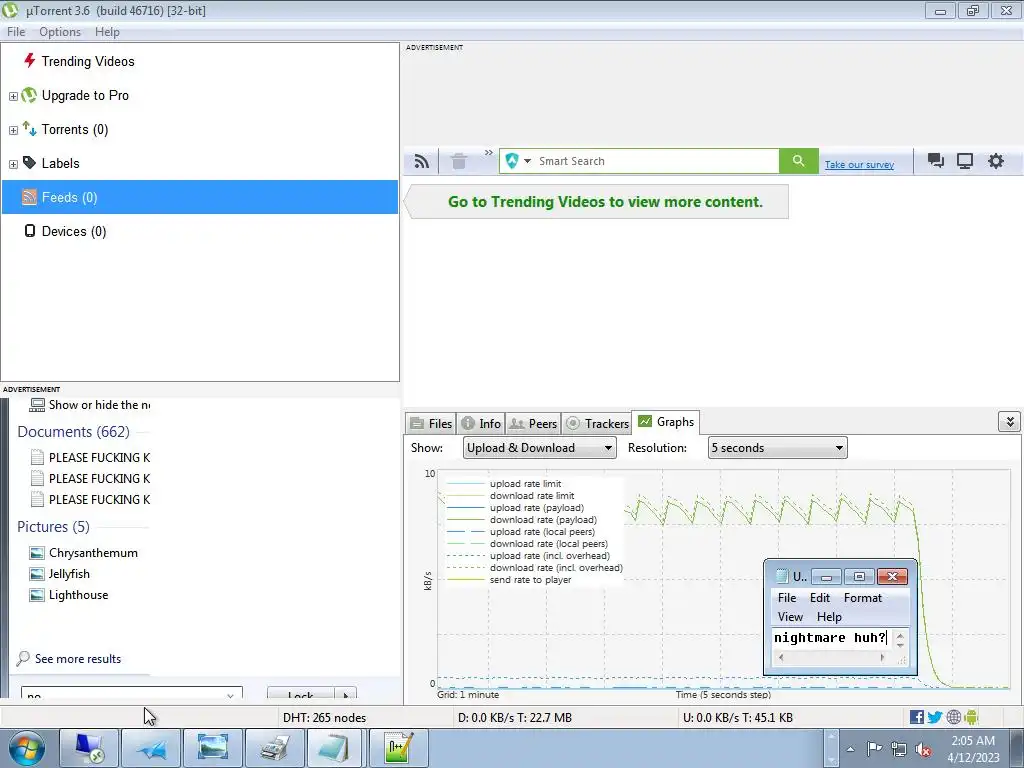The height and width of the screenshot is (768, 1024).
Task: Open the Chrysanthemum picture result
Action: 84,553
